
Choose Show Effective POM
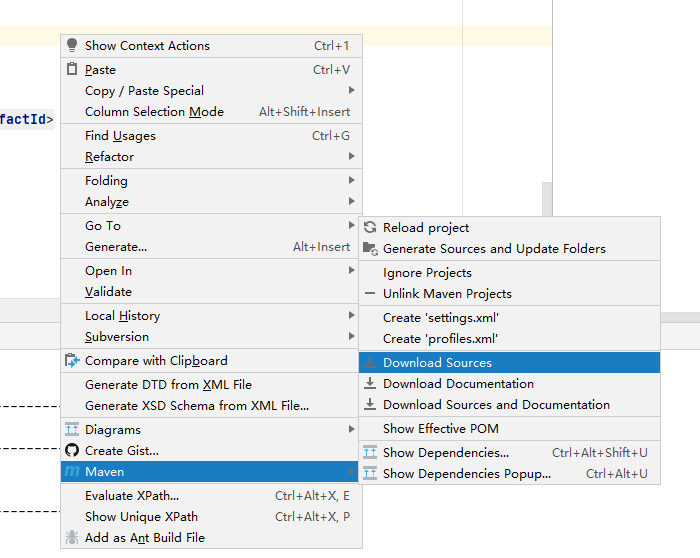pyautogui.click(x=440, y=429)
